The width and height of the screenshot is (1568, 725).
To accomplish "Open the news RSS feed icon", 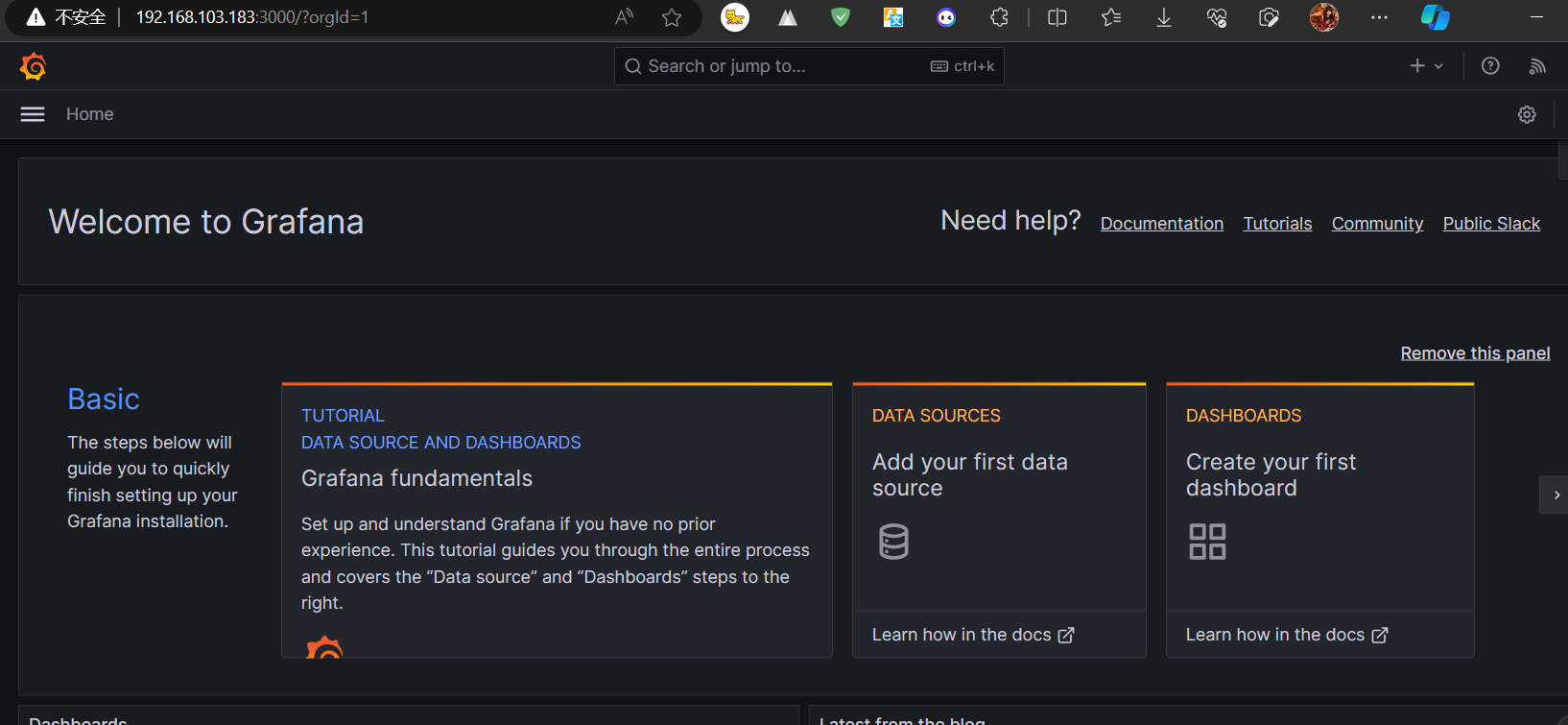I will point(1537,65).
